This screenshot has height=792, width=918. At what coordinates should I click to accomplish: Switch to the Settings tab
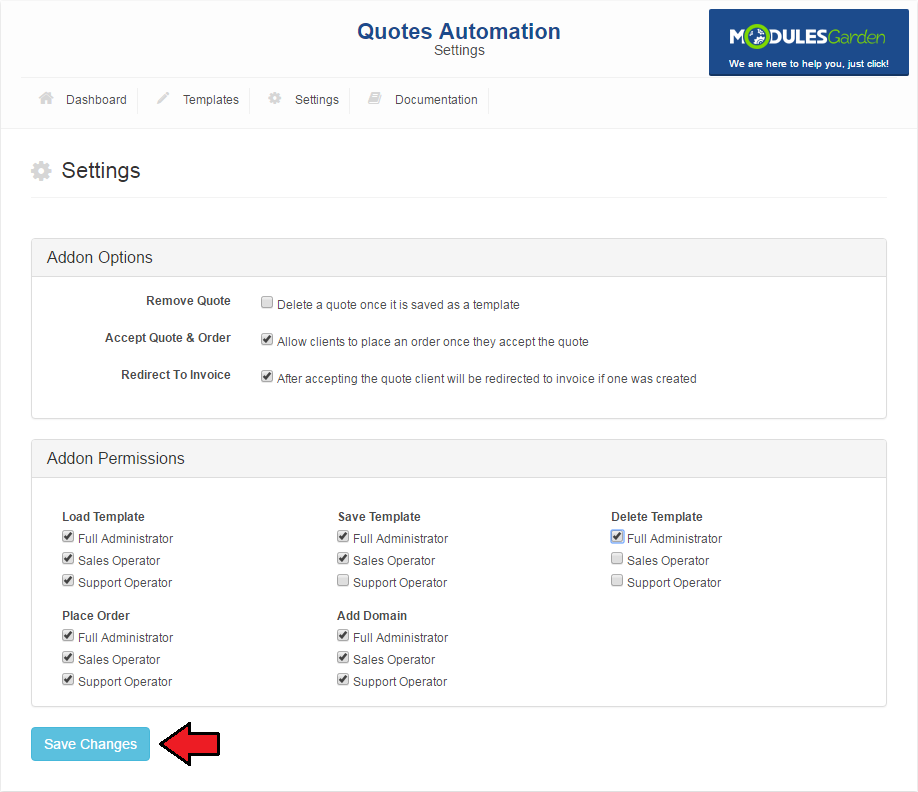click(x=317, y=100)
